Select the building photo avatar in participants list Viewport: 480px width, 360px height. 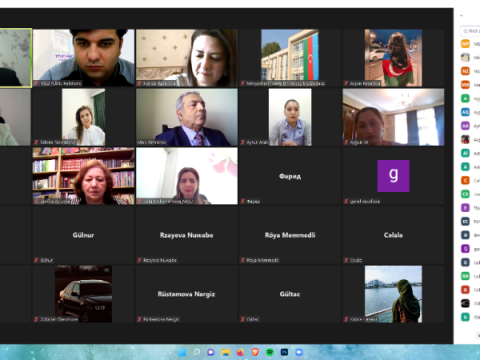pyautogui.click(x=465, y=57)
